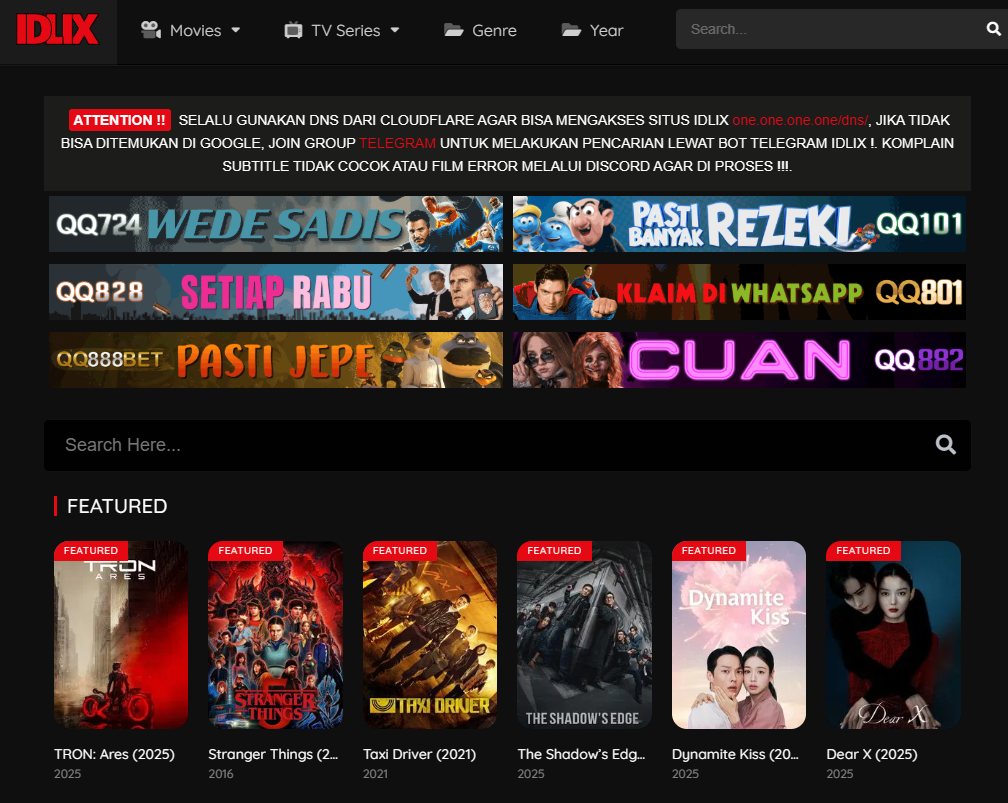Click the QQ724 Wede Sadis banner
This screenshot has height=803, width=1008.
[276, 224]
